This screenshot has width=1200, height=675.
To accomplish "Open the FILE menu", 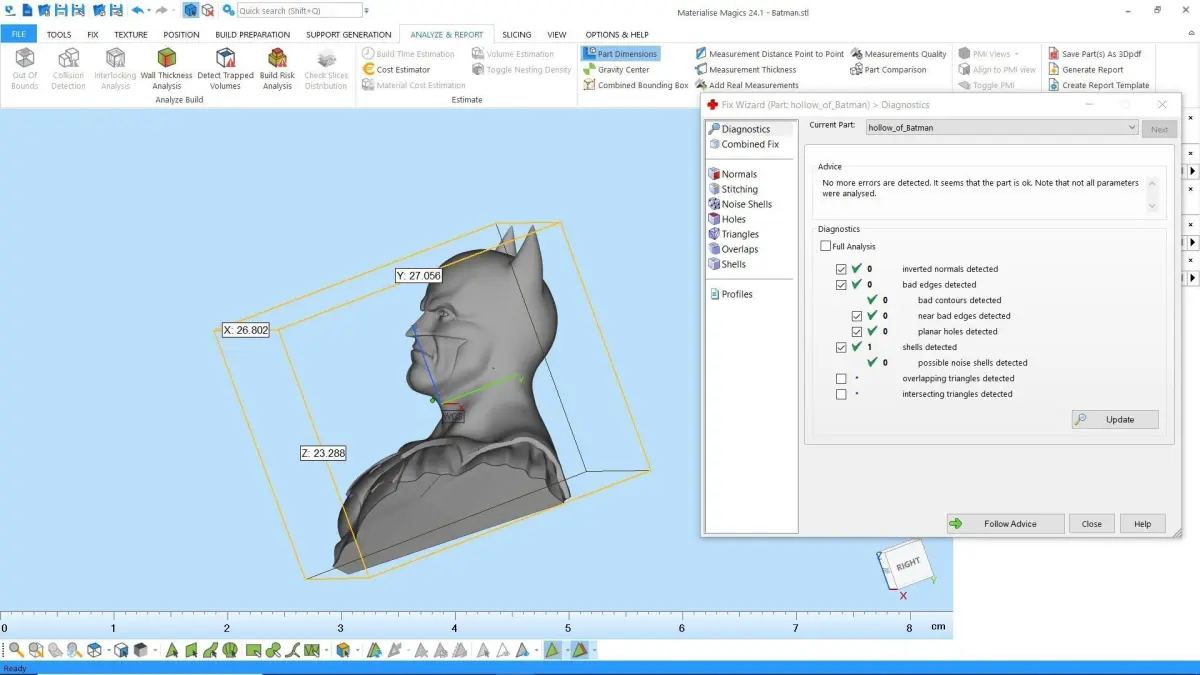I will 19,34.
